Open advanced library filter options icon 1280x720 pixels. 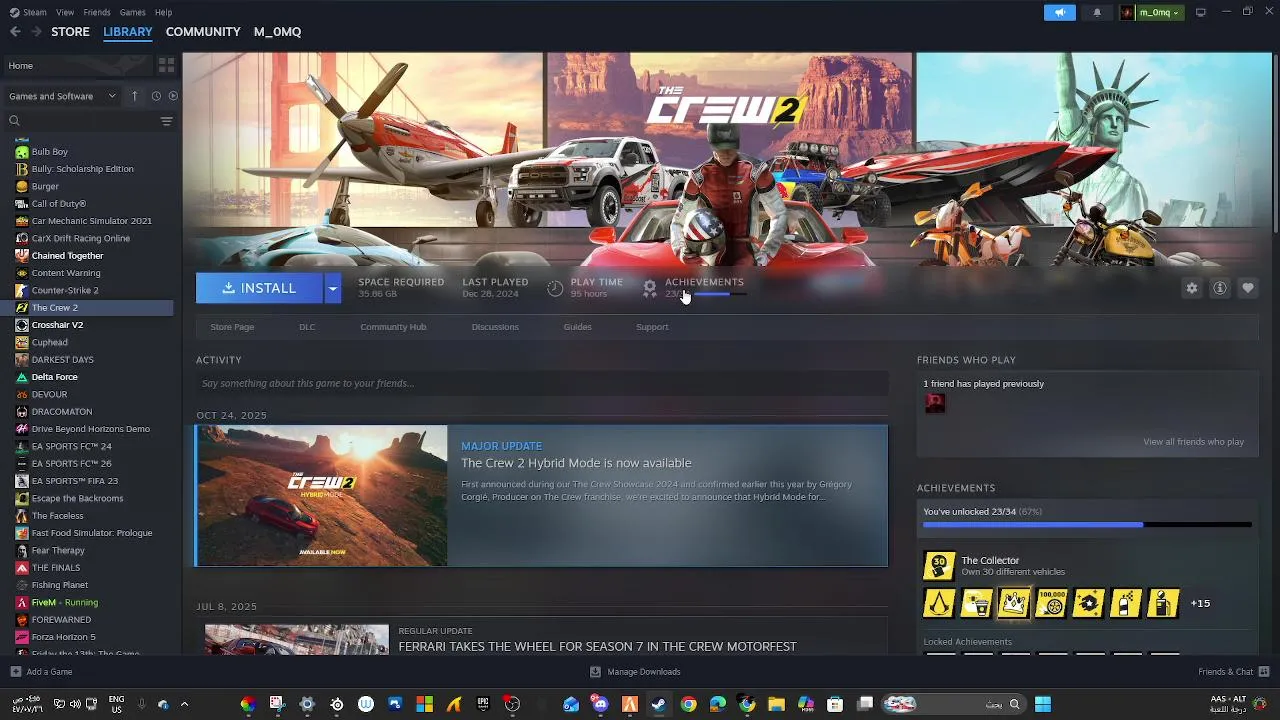pyautogui.click(x=166, y=121)
